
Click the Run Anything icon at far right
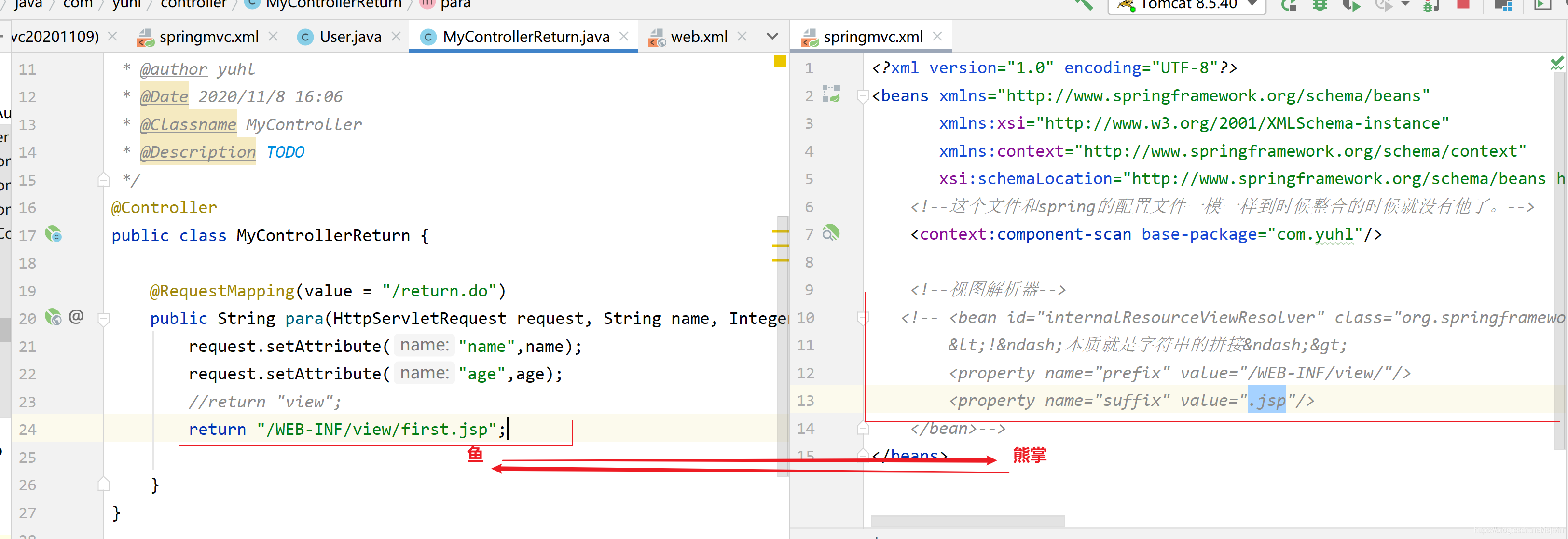(x=1542, y=5)
